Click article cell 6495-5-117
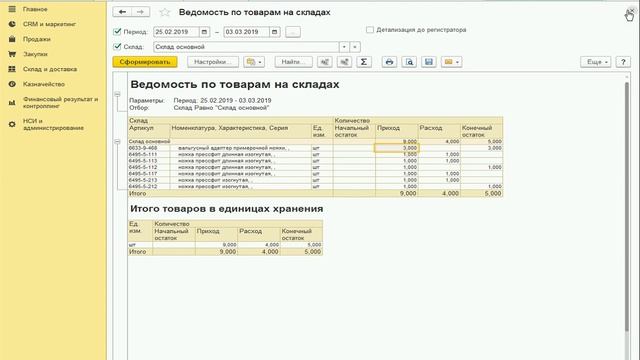The width and height of the screenshot is (640, 360). [149, 174]
